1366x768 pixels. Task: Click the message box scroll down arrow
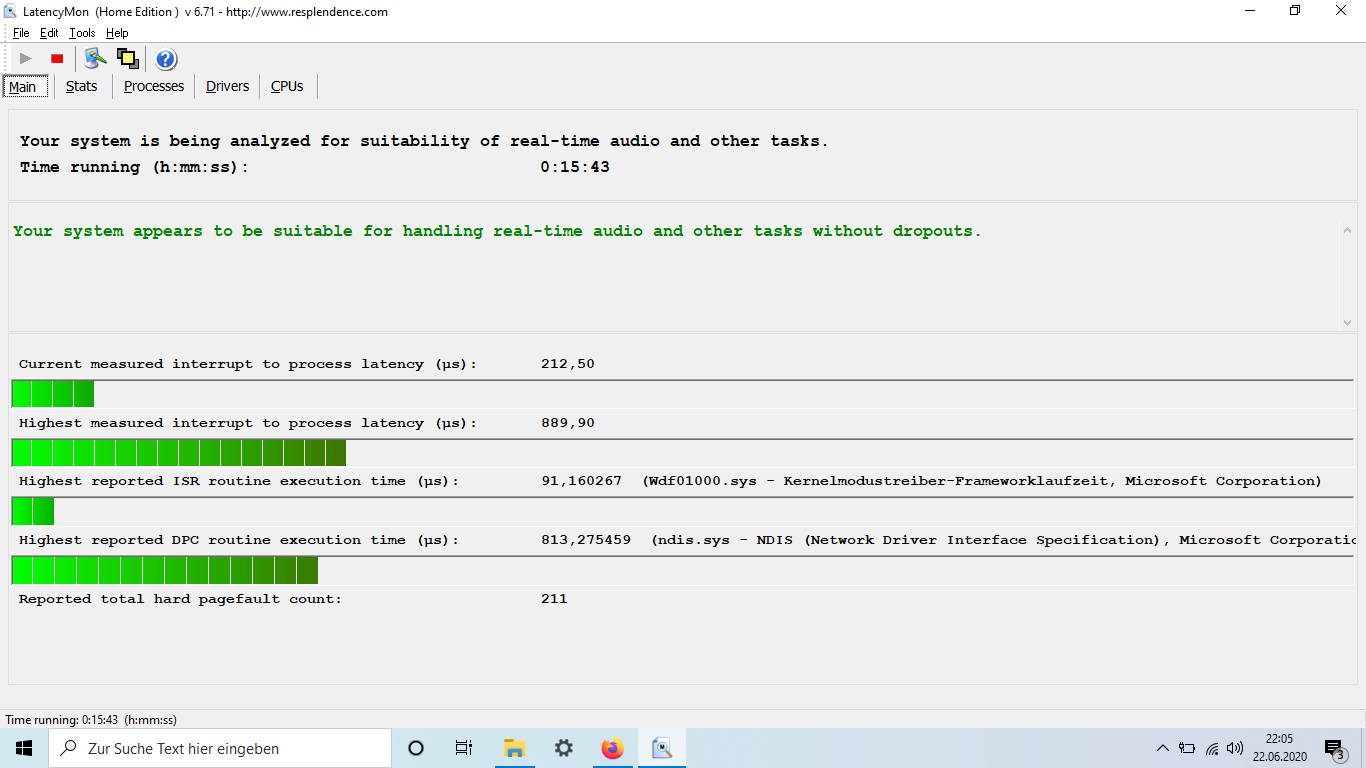tap(1347, 322)
